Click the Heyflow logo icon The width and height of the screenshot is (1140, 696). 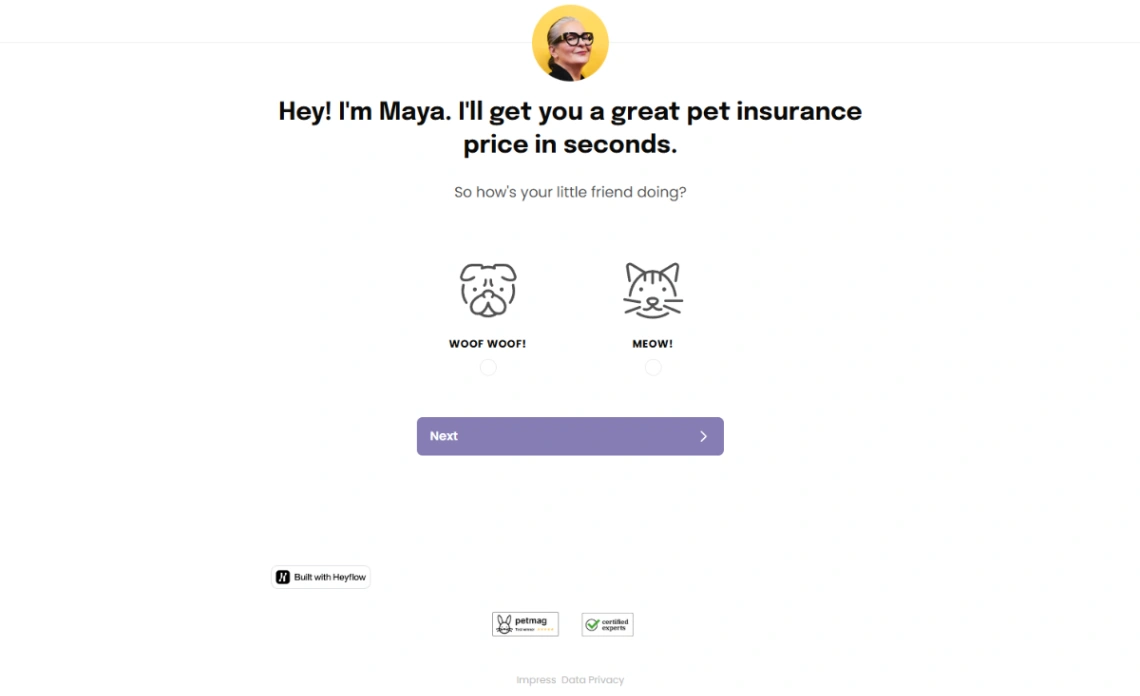pos(283,577)
